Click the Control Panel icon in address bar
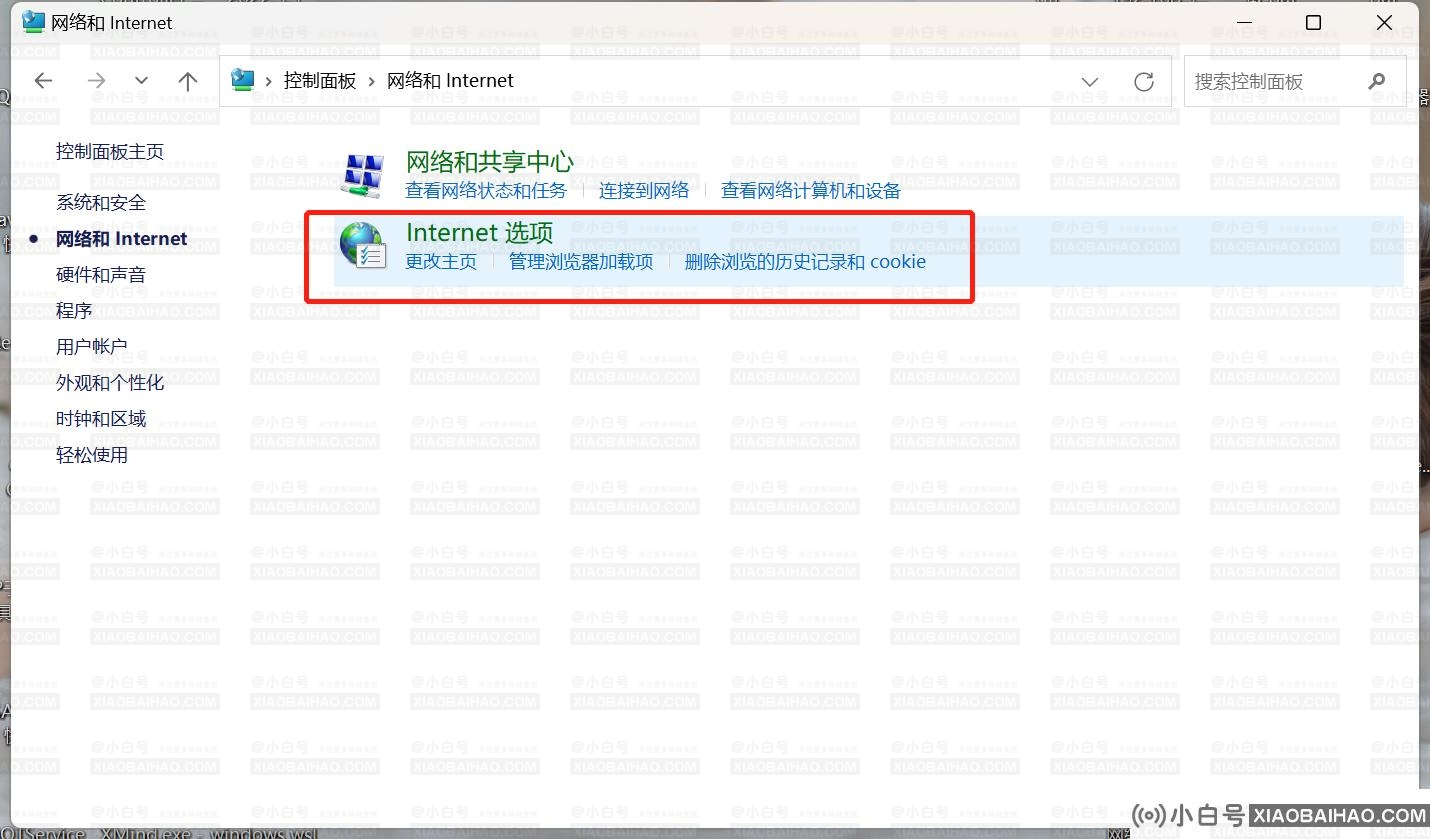 pyautogui.click(x=242, y=80)
